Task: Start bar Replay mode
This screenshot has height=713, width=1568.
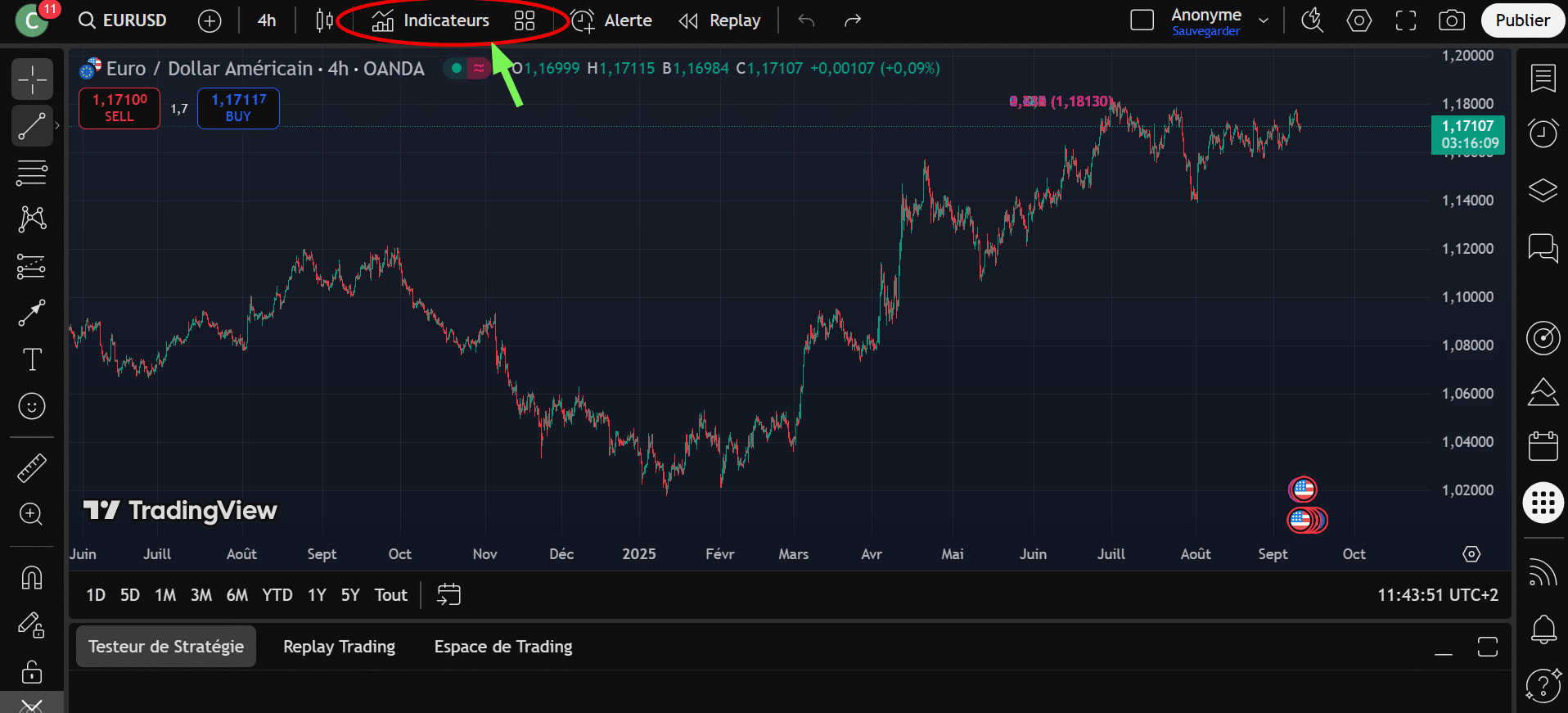Action: pos(720,20)
